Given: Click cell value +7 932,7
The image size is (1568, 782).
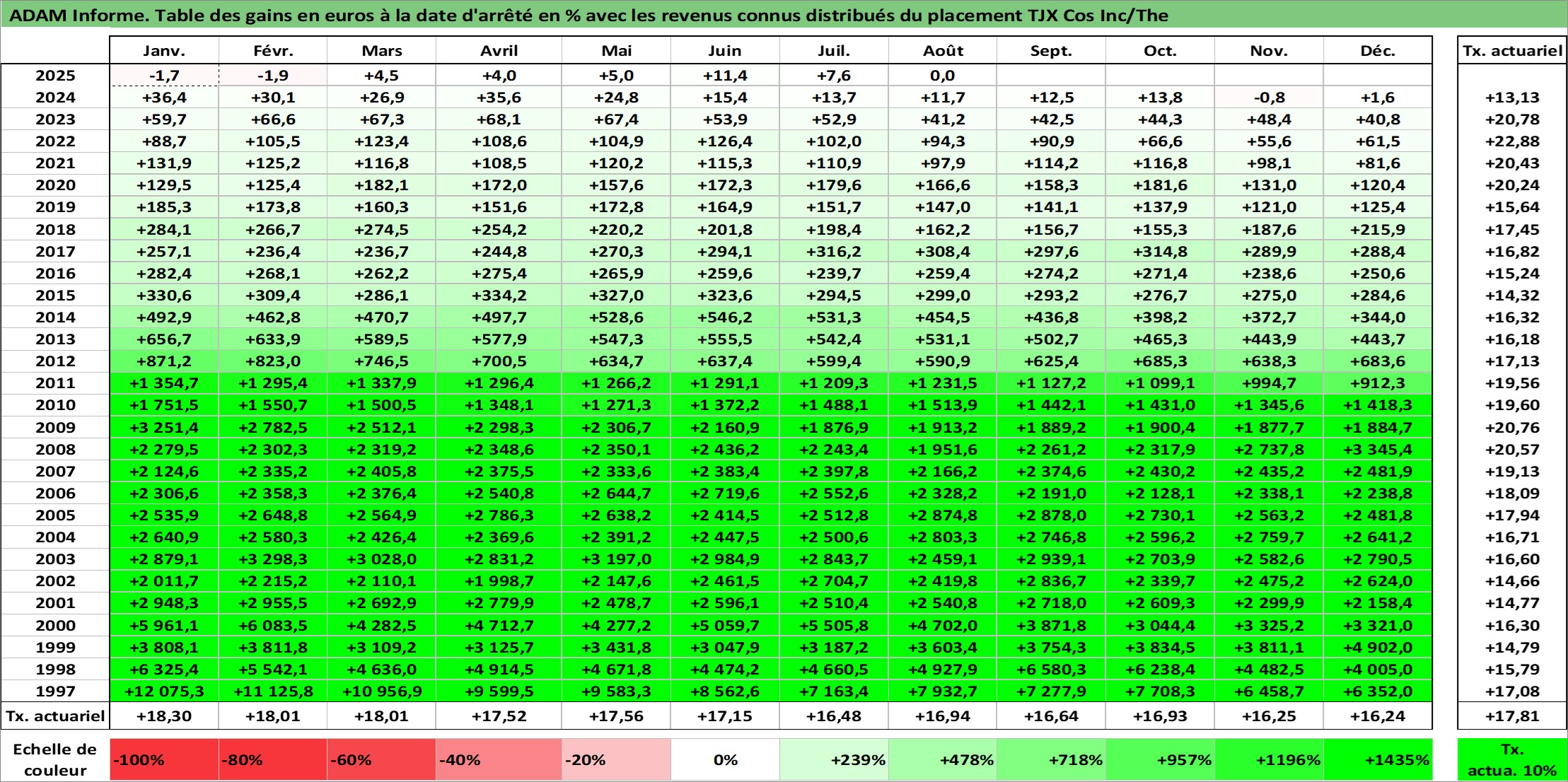Looking at the screenshot, I should tap(943, 691).
